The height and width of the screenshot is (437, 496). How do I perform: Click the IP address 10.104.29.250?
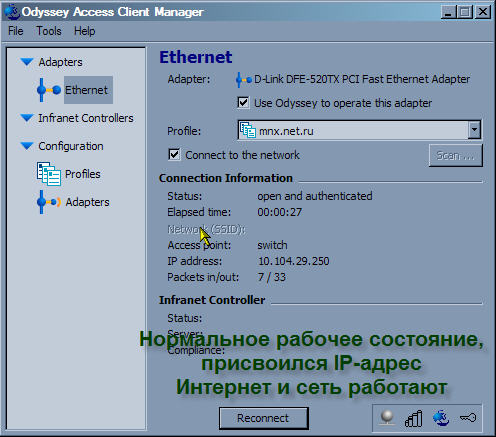(x=294, y=261)
